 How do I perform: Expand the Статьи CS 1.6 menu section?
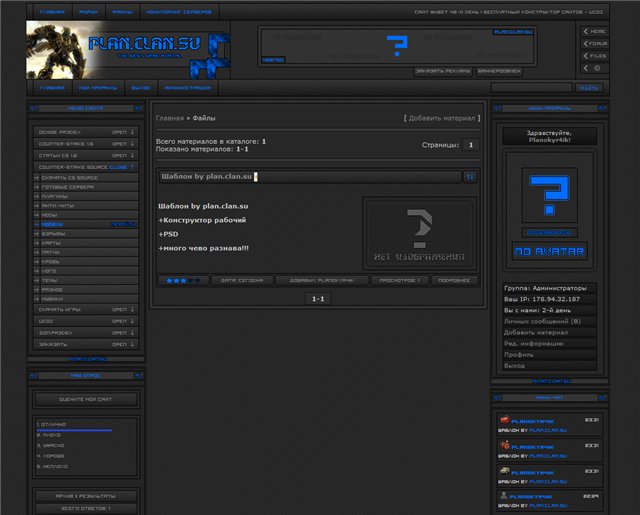click(x=86, y=155)
